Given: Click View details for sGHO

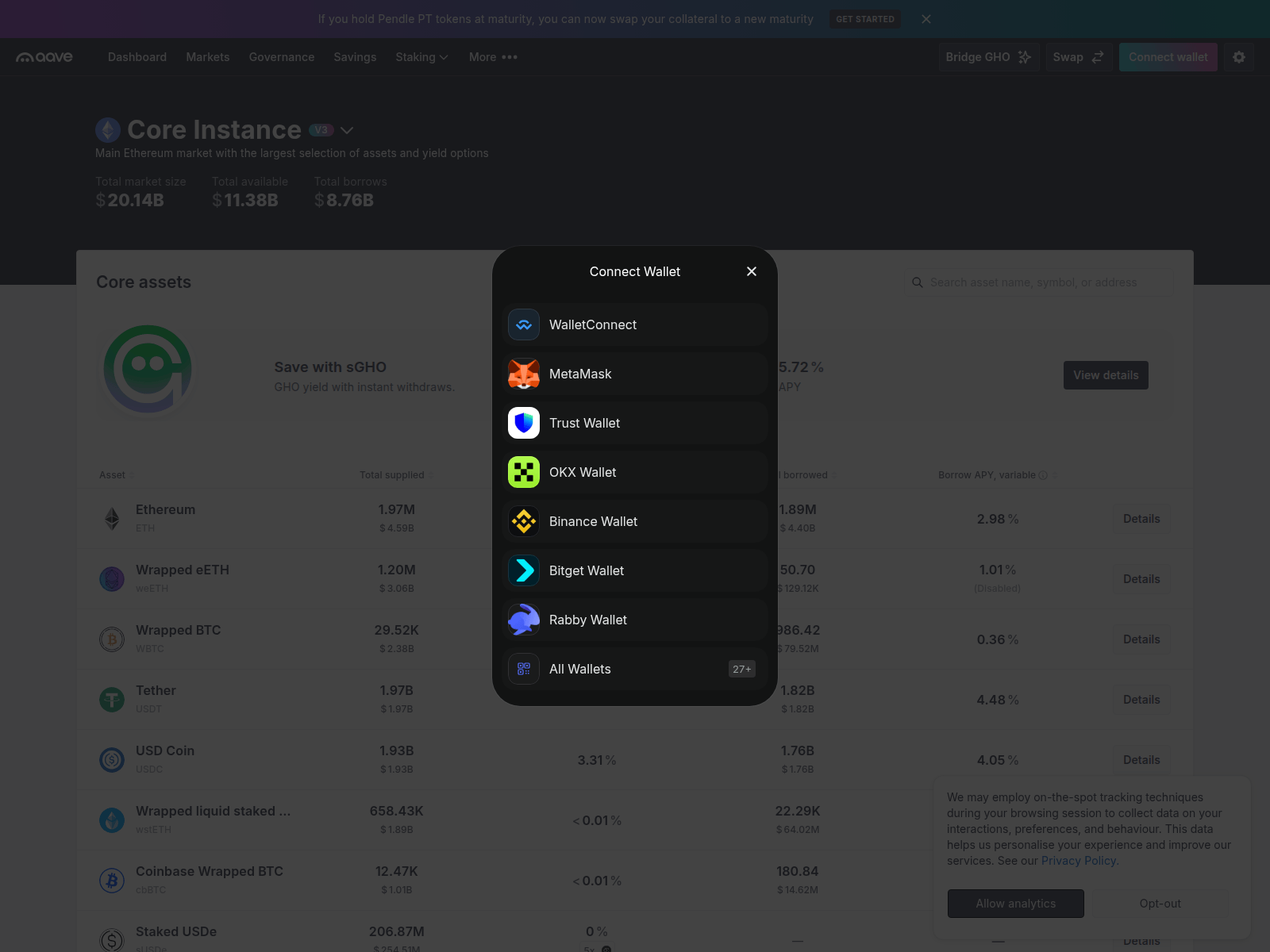Looking at the screenshot, I should click(x=1106, y=375).
